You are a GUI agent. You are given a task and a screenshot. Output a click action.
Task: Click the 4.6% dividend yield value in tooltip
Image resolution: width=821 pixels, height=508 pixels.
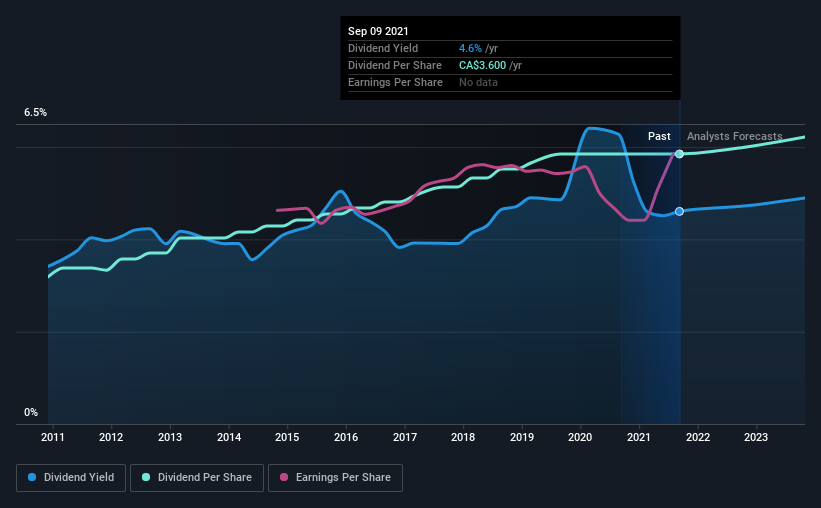pos(470,48)
